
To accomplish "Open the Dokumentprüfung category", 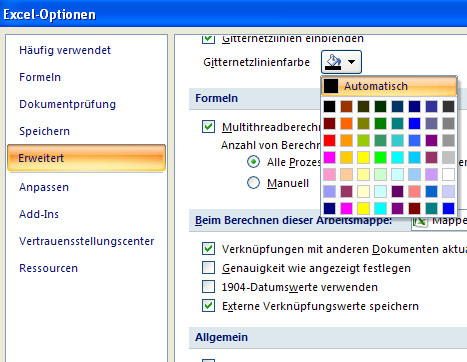I will point(67,104).
